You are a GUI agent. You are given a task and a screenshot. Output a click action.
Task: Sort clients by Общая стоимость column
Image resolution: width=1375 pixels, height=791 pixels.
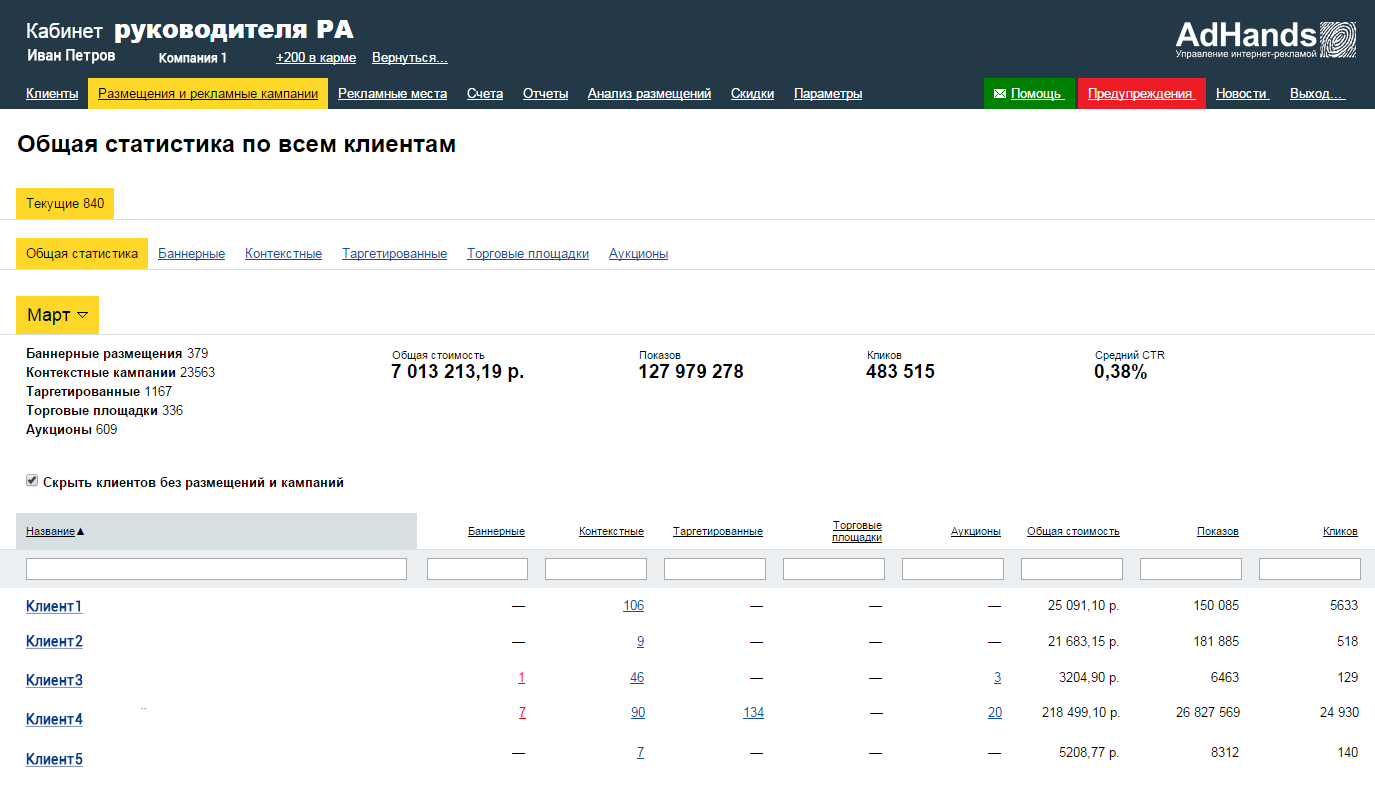point(1073,531)
